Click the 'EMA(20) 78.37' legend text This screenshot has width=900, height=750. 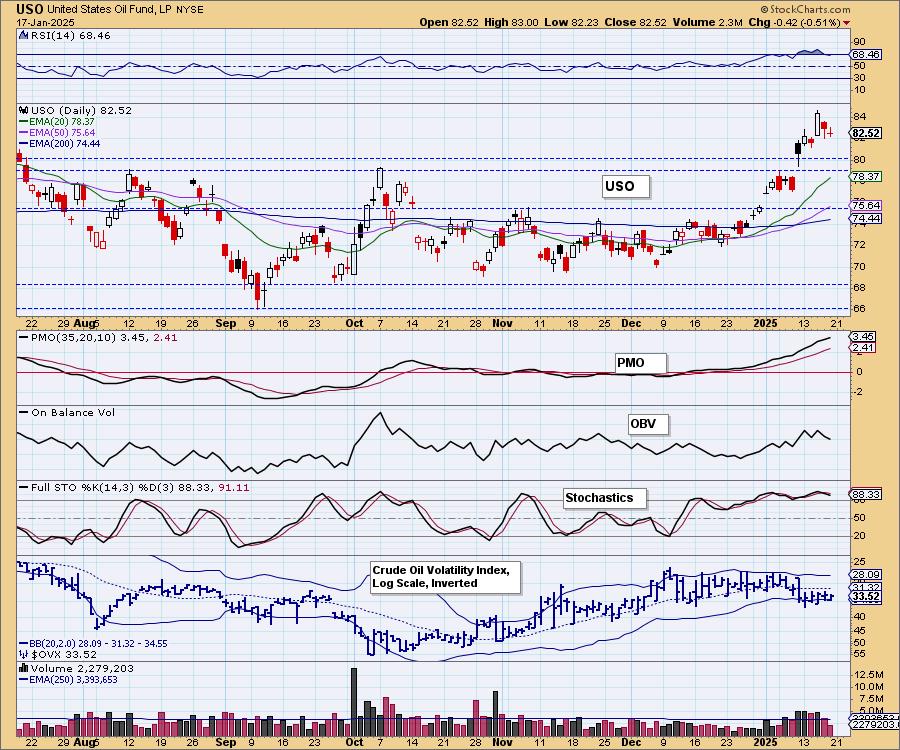pos(61,122)
